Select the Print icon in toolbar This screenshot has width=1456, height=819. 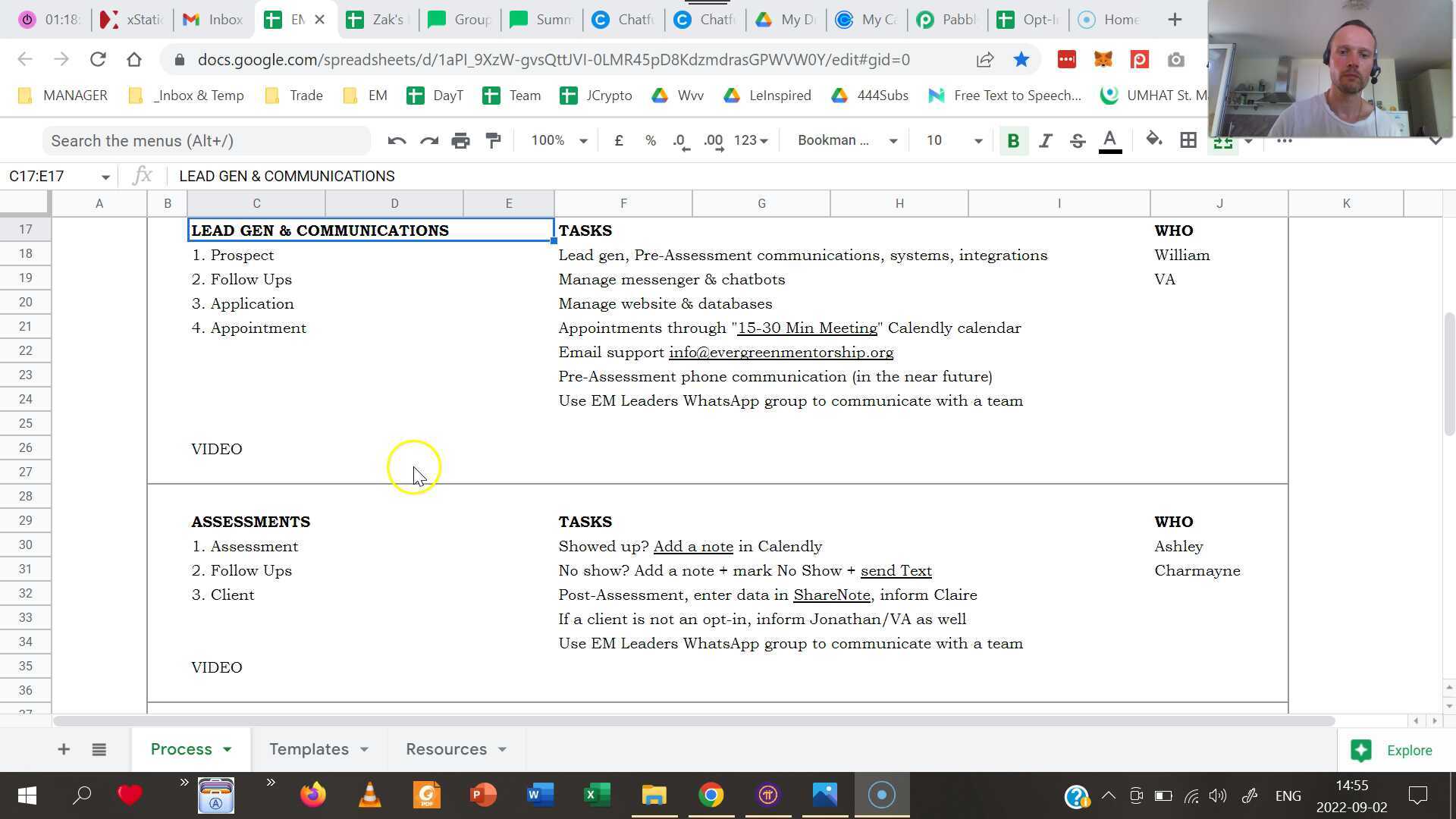(x=460, y=140)
